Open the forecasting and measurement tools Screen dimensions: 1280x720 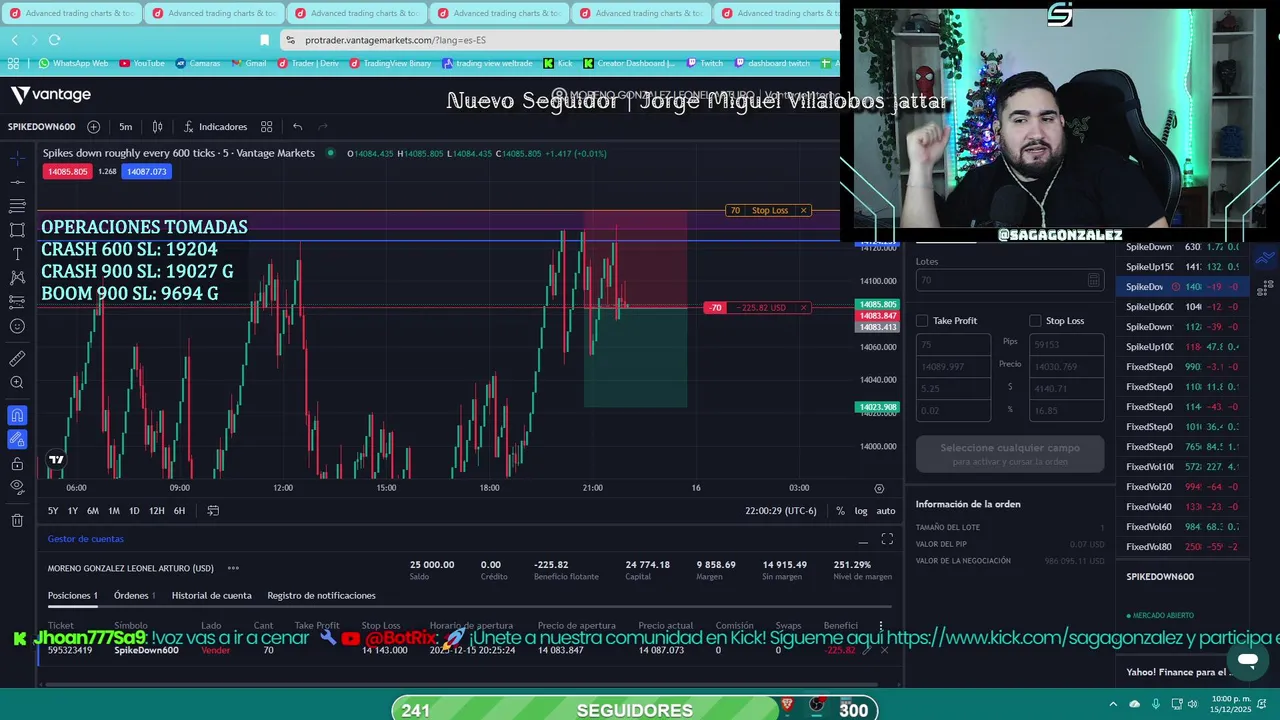pyautogui.click(x=17, y=302)
